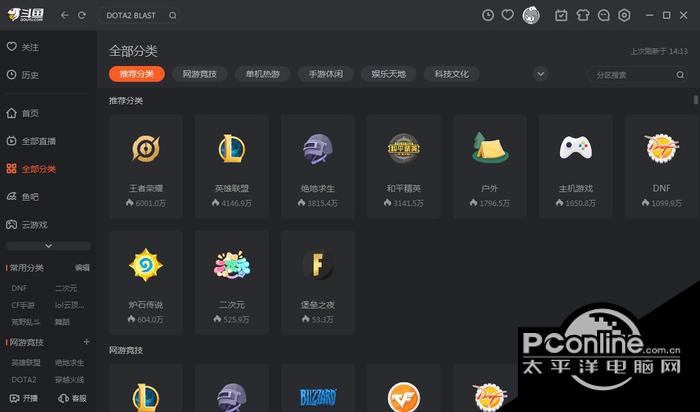Click the 斗鱼 logo in the title bar

click(x=25, y=15)
